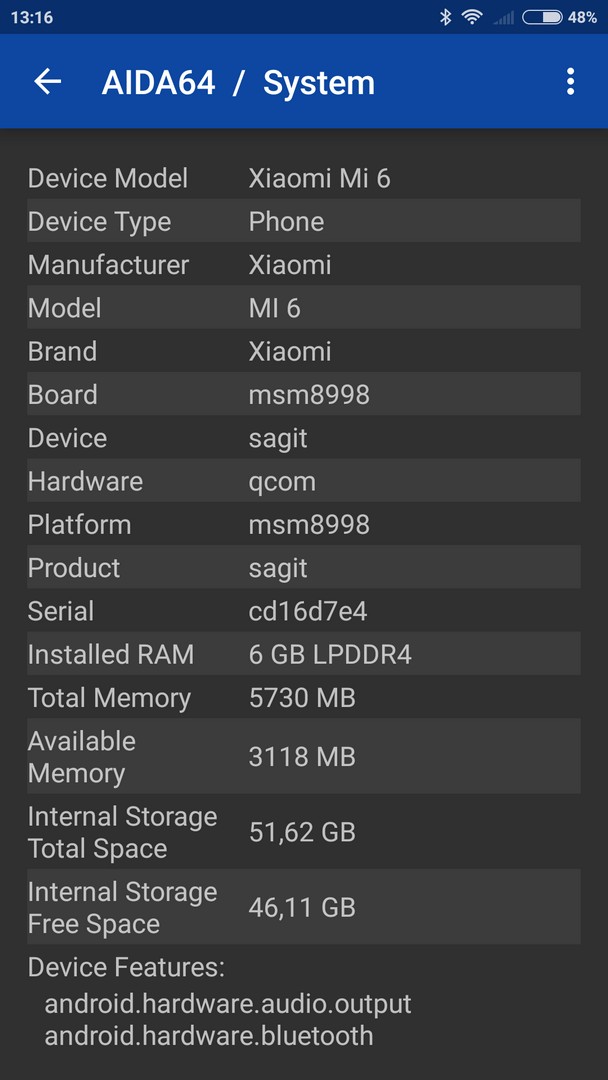
Task: Tap the Board msm8998 row
Action: point(304,394)
